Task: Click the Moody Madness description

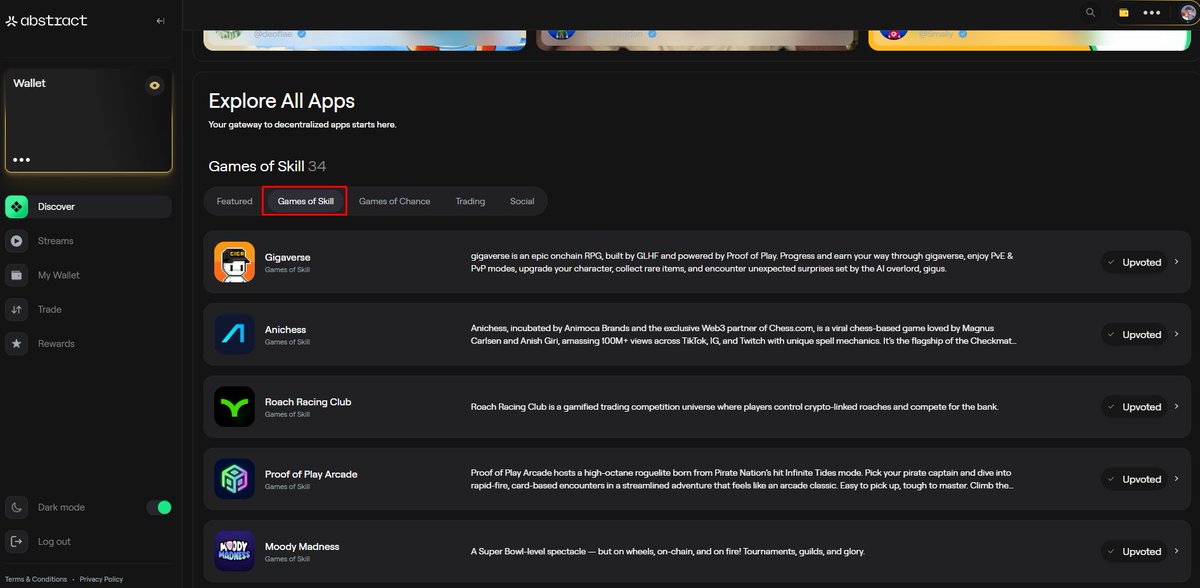Action: tap(668, 551)
